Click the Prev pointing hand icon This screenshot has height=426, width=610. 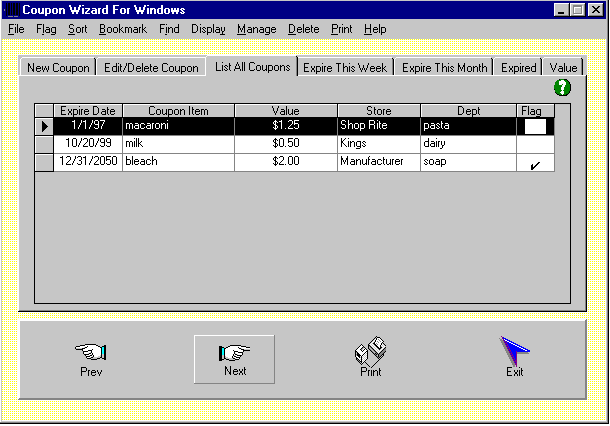tap(91, 352)
